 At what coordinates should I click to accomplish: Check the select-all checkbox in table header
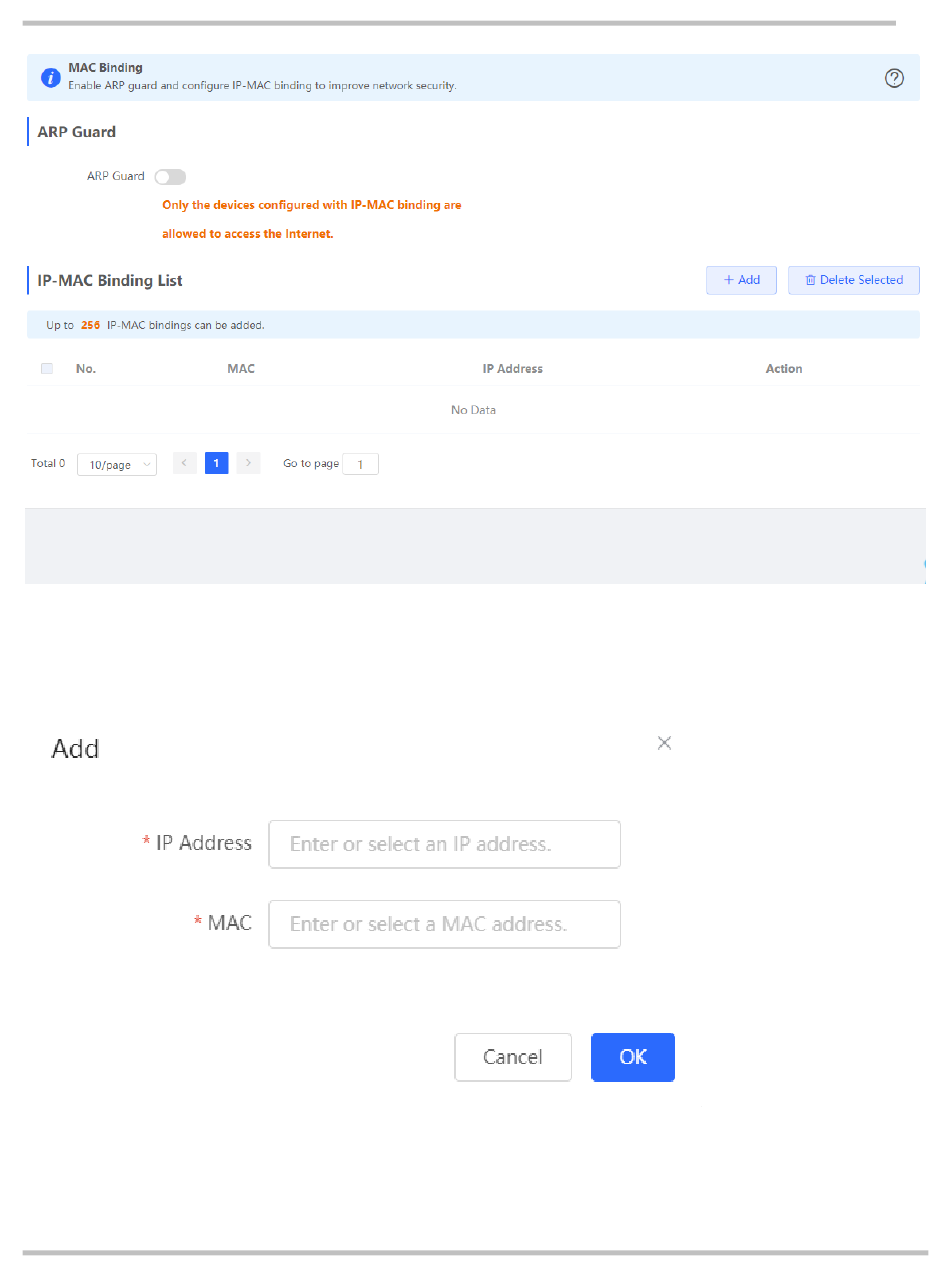coord(47,369)
